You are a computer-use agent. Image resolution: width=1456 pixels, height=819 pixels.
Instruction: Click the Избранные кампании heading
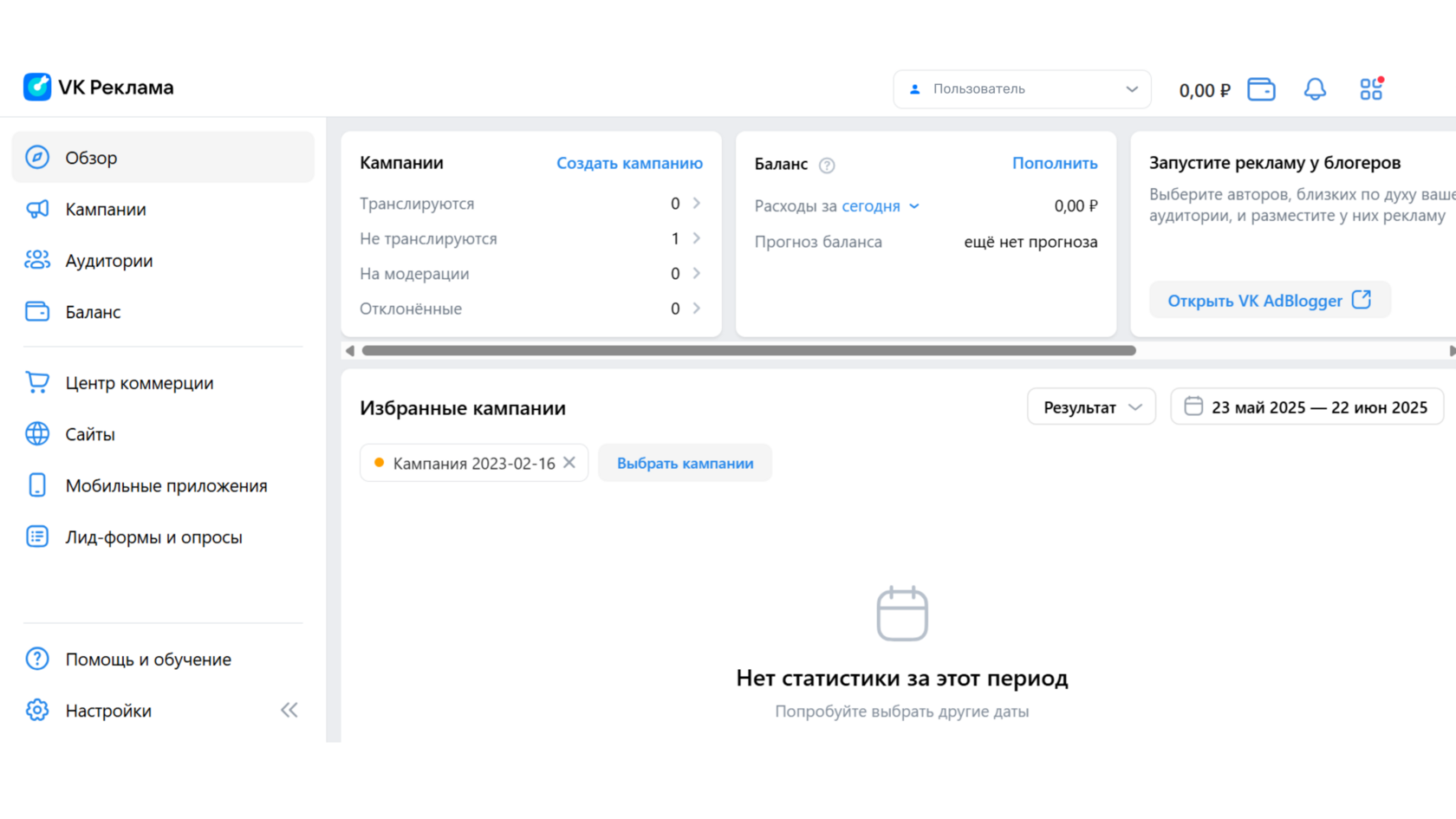click(463, 407)
